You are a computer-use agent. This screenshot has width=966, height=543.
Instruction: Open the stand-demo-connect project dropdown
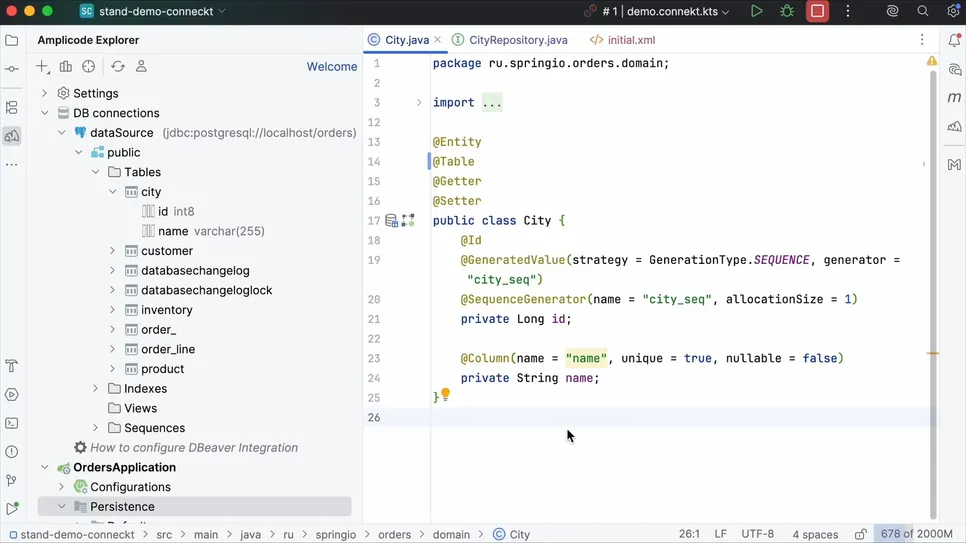tap(153, 12)
